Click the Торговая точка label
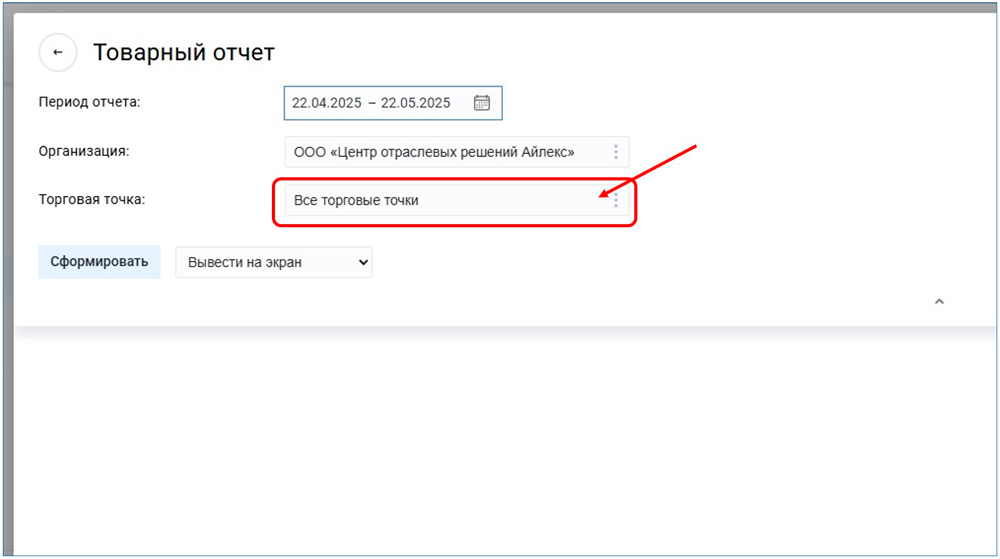1000x559 pixels. tap(92, 200)
